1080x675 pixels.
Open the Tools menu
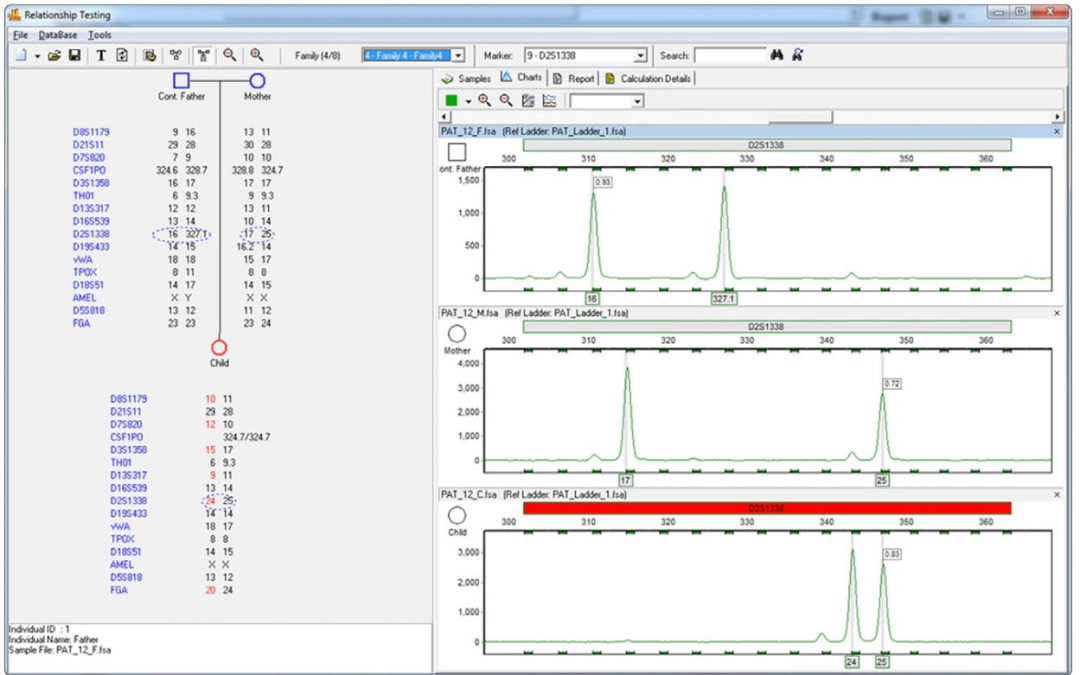99,35
